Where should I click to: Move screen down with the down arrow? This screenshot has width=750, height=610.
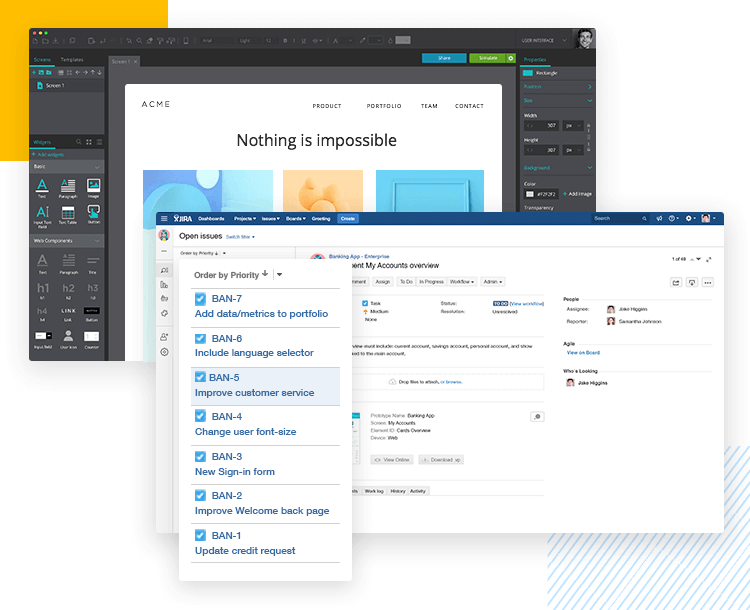pyautogui.click(x=99, y=73)
